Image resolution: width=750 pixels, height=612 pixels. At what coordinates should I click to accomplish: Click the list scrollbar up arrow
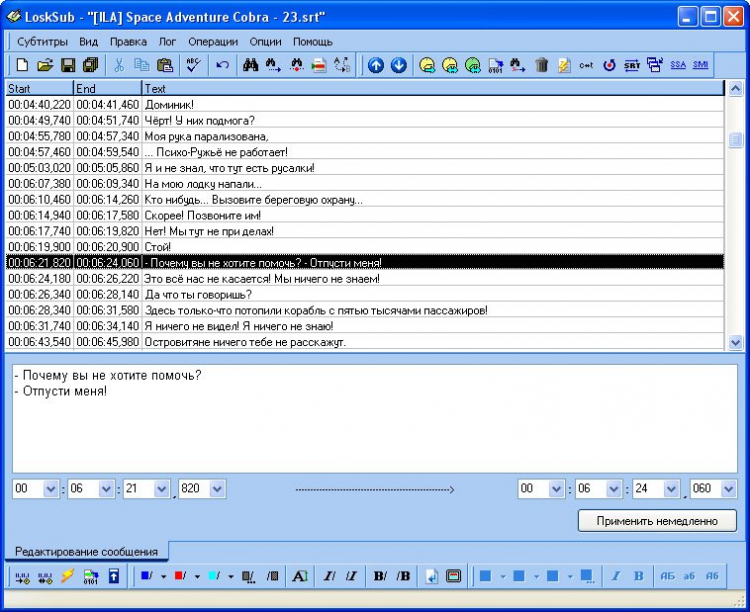click(x=735, y=89)
